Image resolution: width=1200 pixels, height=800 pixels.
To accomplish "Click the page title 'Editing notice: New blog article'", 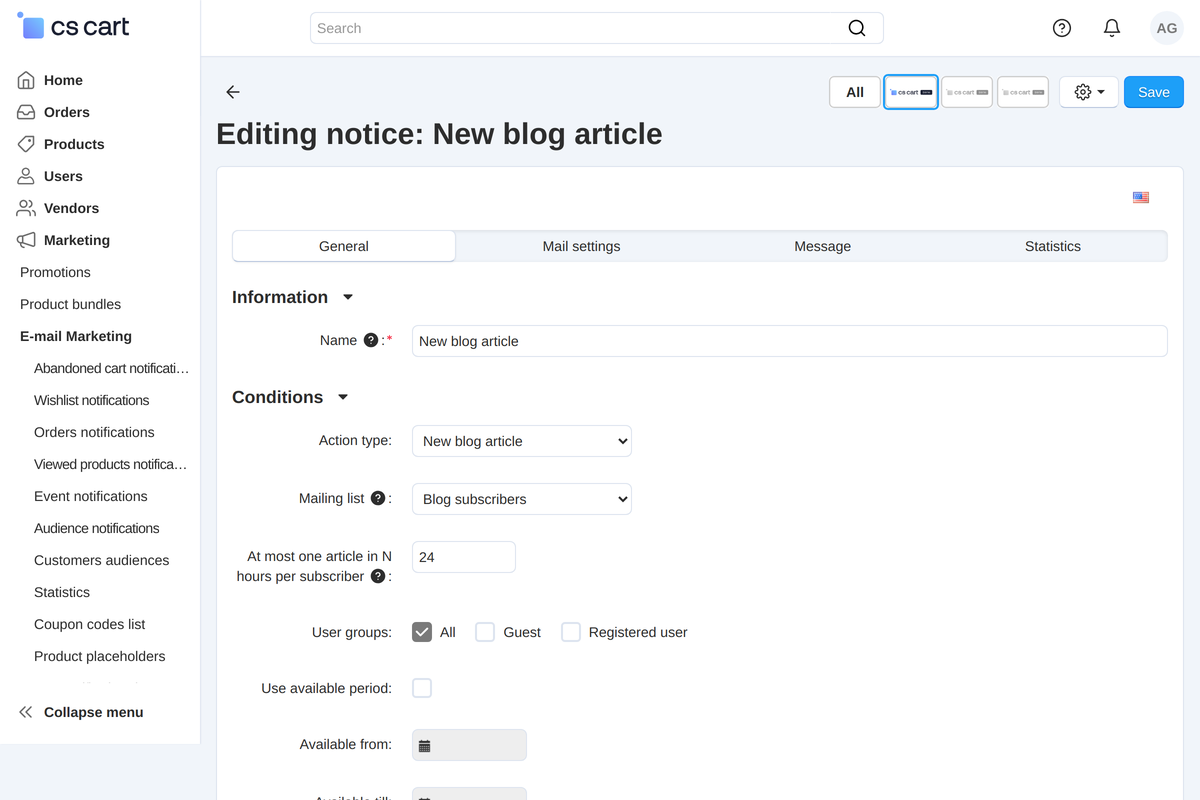I will [439, 134].
